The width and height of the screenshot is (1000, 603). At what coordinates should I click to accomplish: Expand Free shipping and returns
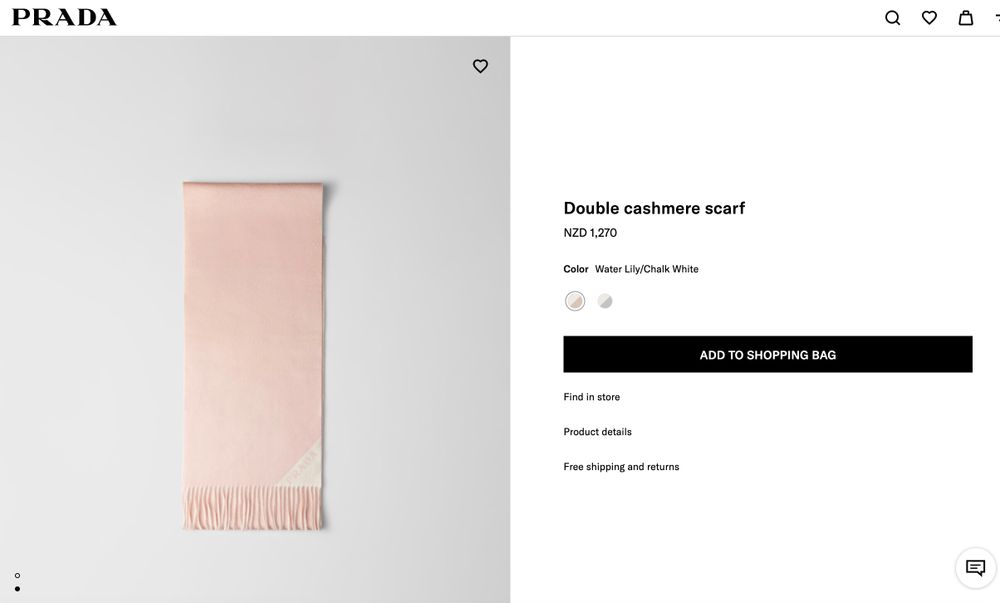pyautogui.click(x=621, y=466)
